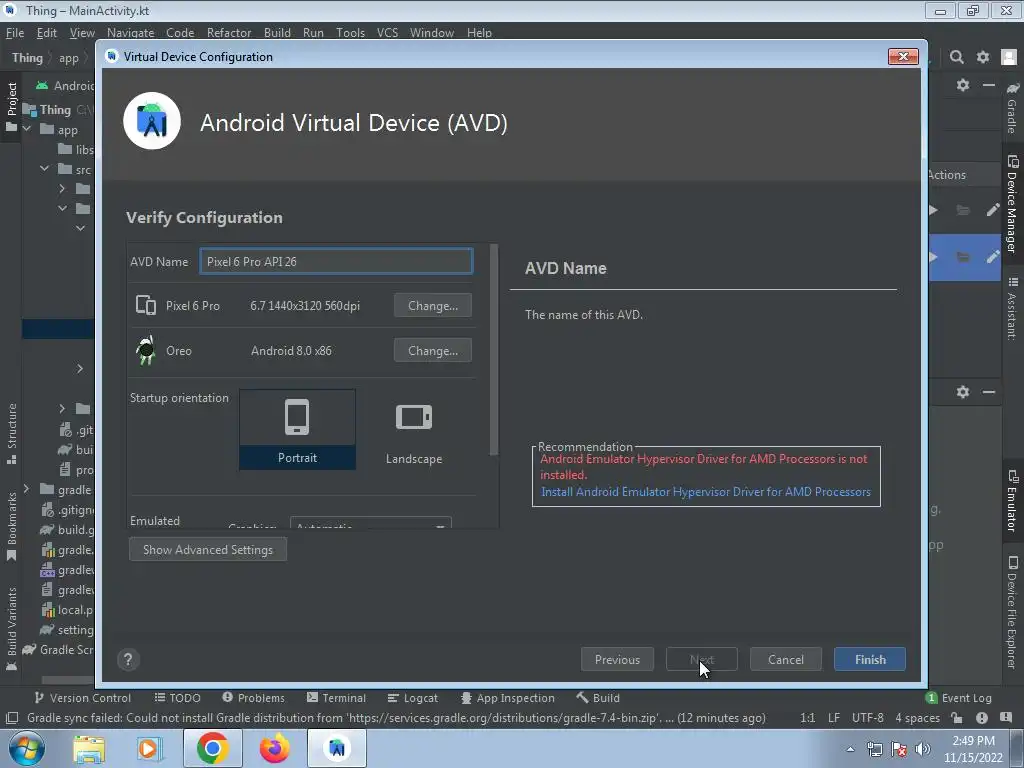Image resolution: width=1024 pixels, height=768 pixels.
Task: Open the Tools menu
Action: point(350,33)
